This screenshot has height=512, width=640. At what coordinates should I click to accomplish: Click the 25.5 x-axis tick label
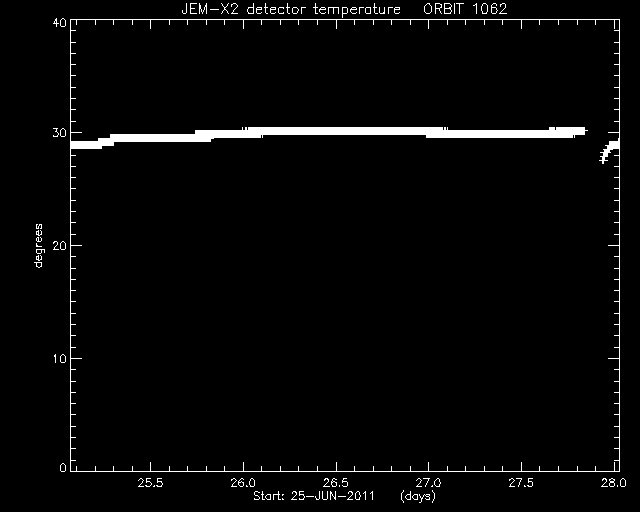tap(150, 483)
